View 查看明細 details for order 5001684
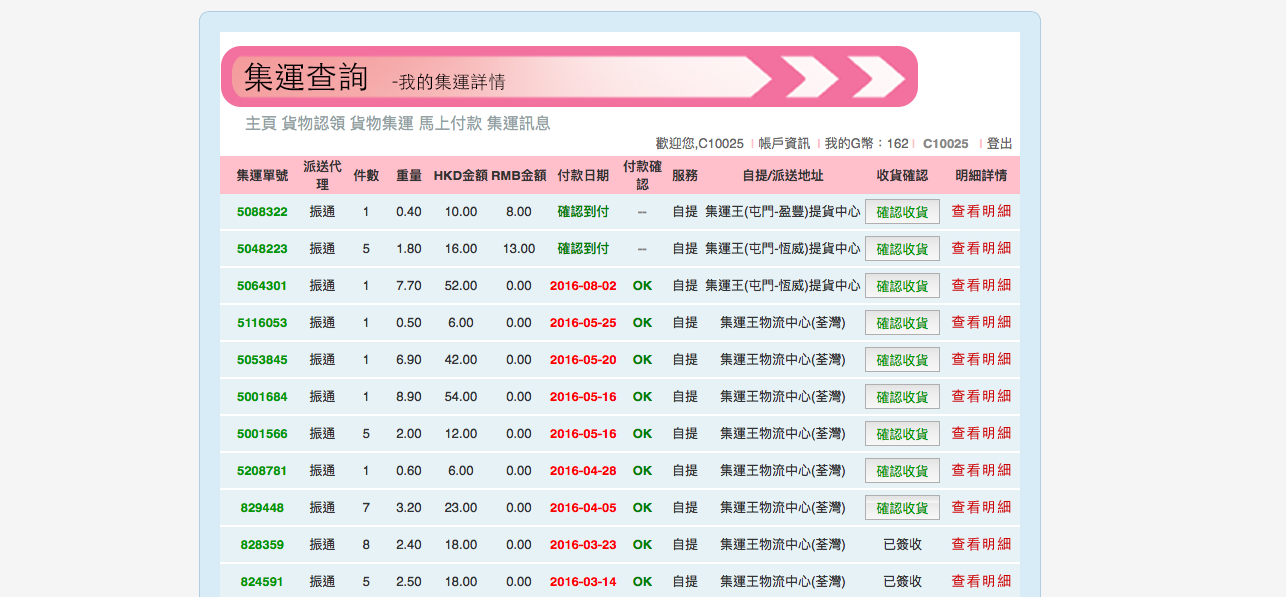Viewport: 1286px width, 597px height. pyautogui.click(x=981, y=396)
